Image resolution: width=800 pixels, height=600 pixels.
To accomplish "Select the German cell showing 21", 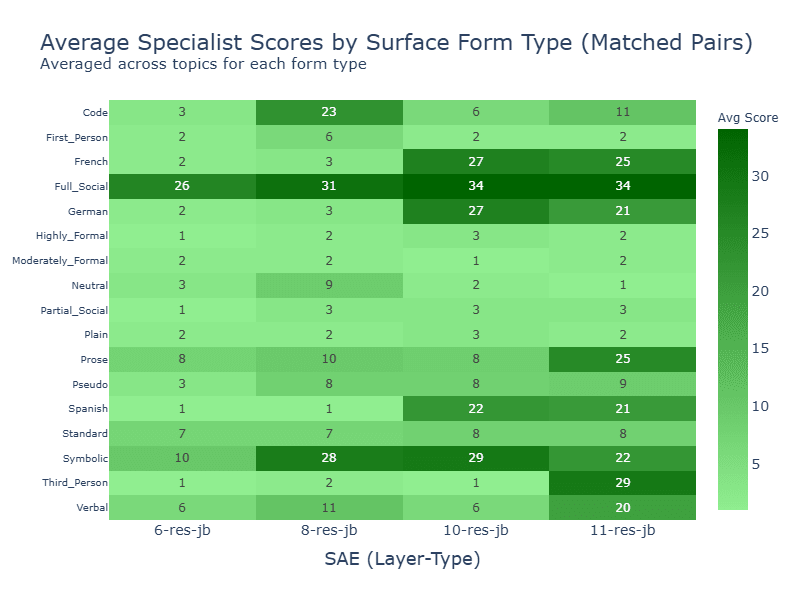I will [623, 212].
